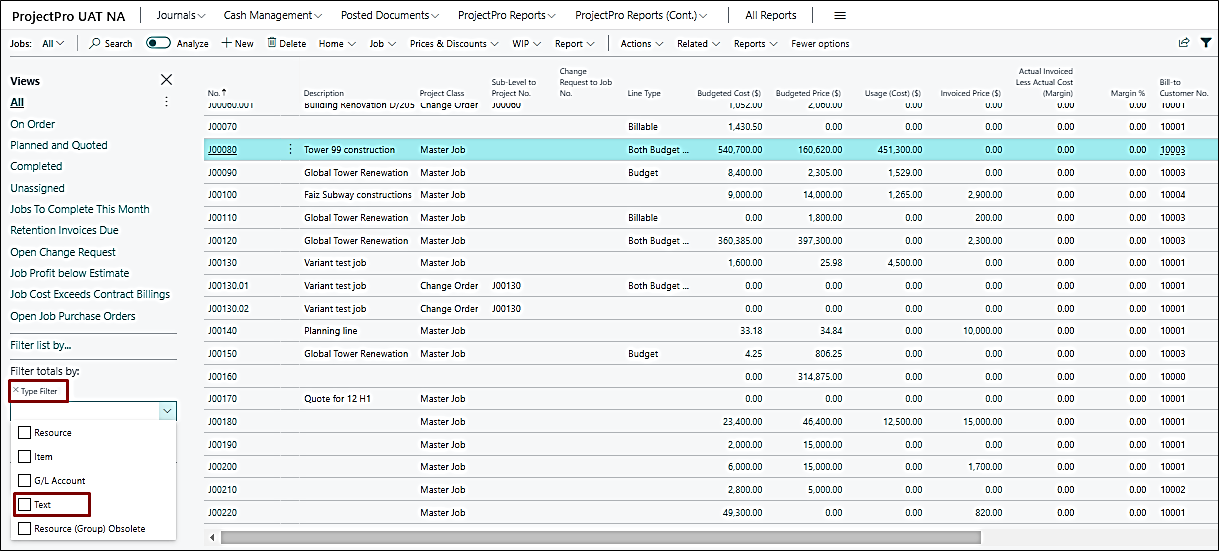1219x551 pixels.
Task: Open the Prices & Discounts dropdown
Action: pyautogui.click(x=453, y=44)
